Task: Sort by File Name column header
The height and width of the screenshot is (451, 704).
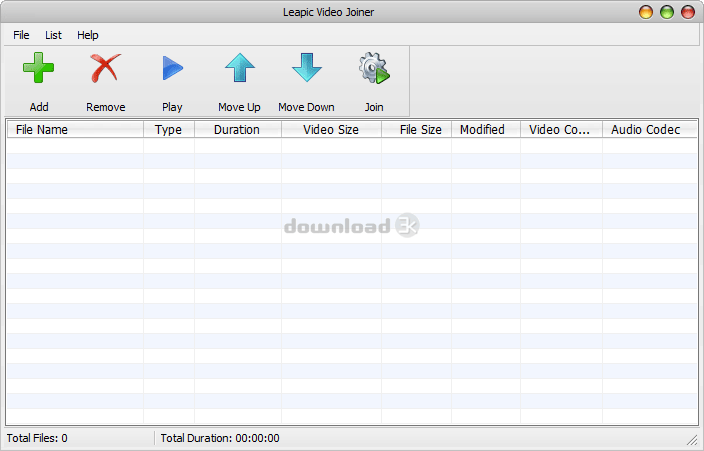Action: coord(75,130)
